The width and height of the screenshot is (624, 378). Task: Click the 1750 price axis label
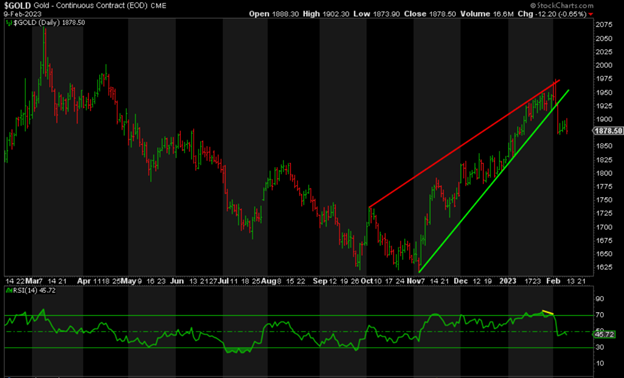604,200
